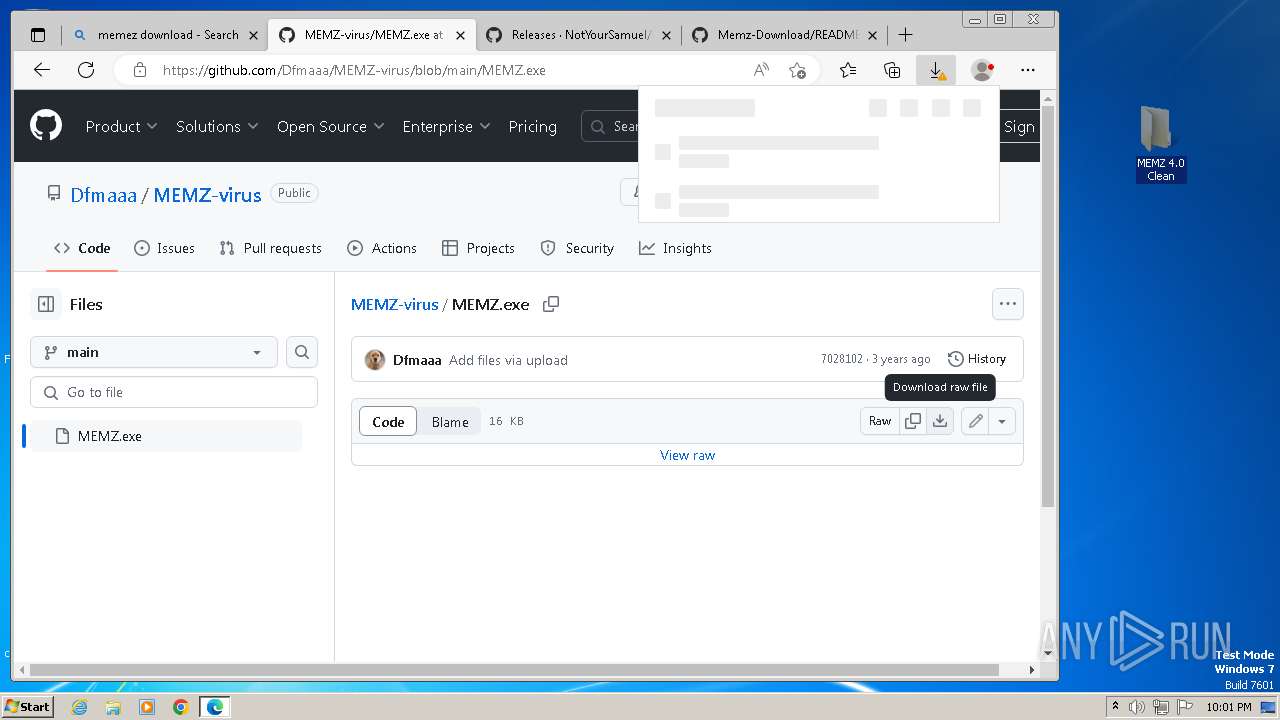Click the View raw link
Image resolution: width=1280 pixels, height=720 pixels.
687,455
